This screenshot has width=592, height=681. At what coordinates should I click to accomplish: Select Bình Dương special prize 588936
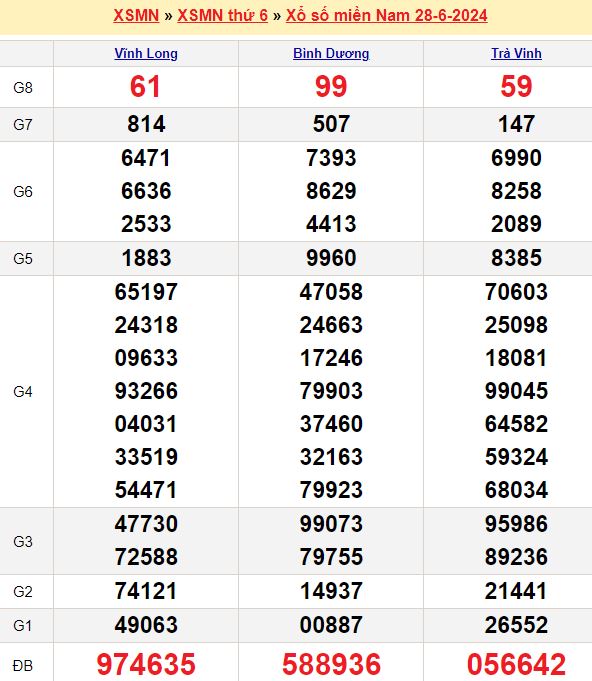click(x=331, y=664)
